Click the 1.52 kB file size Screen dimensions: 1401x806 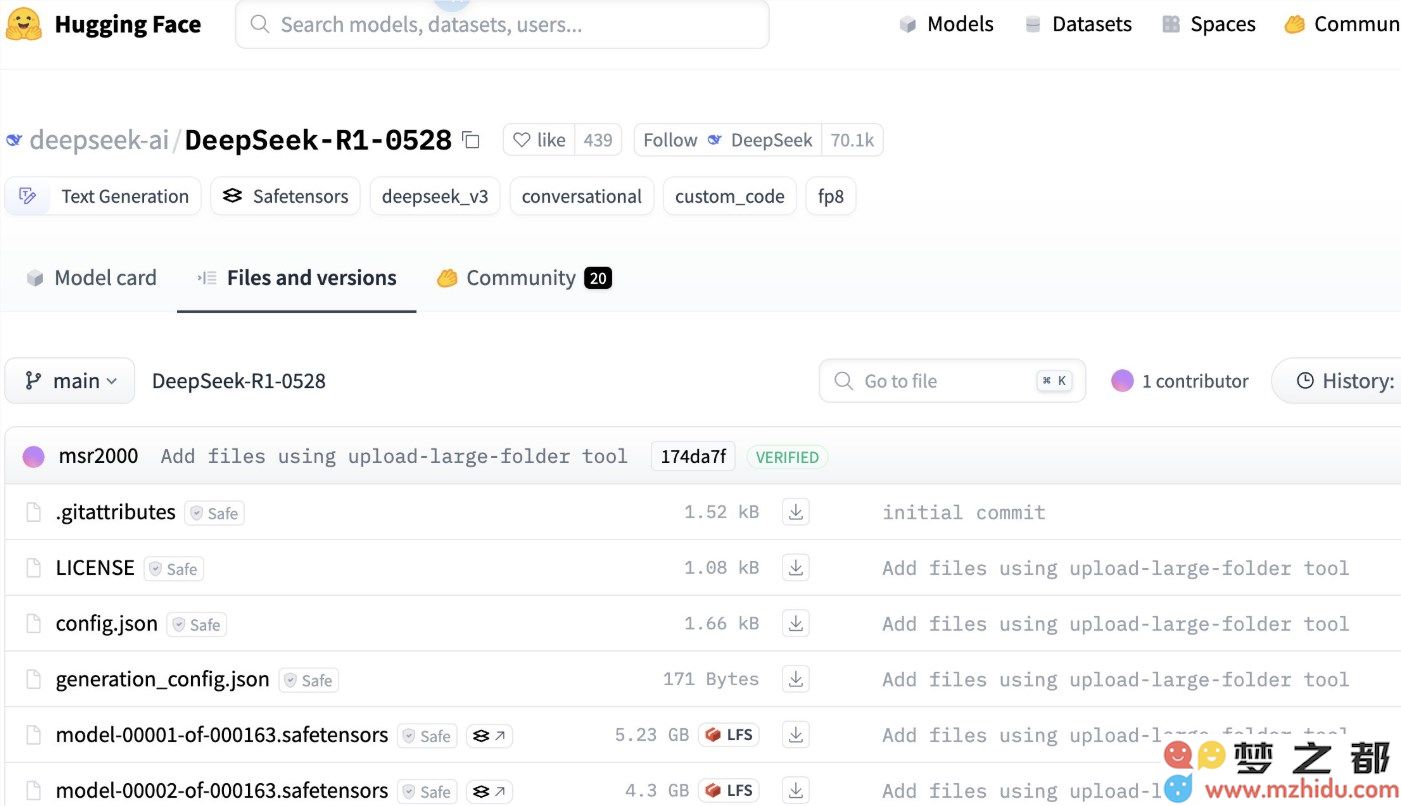click(721, 512)
